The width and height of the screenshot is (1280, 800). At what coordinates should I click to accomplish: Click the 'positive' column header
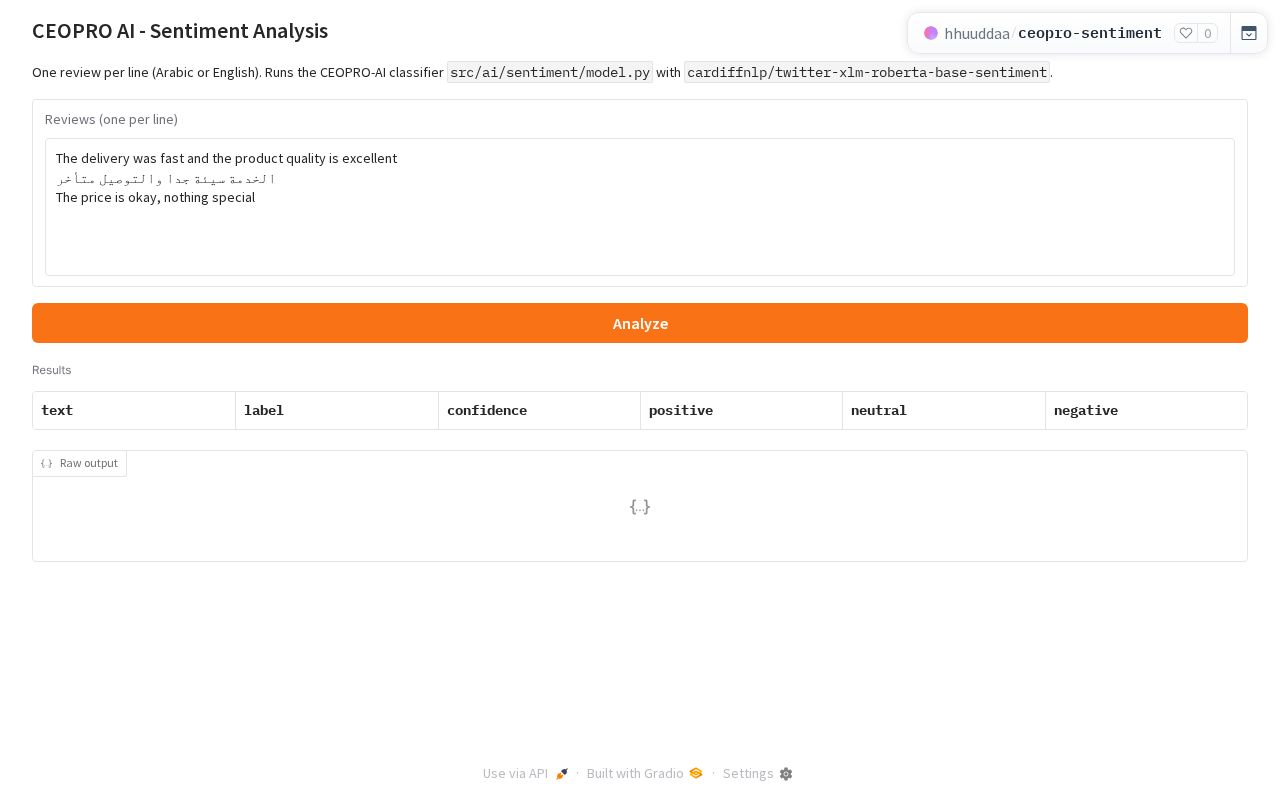(x=741, y=410)
